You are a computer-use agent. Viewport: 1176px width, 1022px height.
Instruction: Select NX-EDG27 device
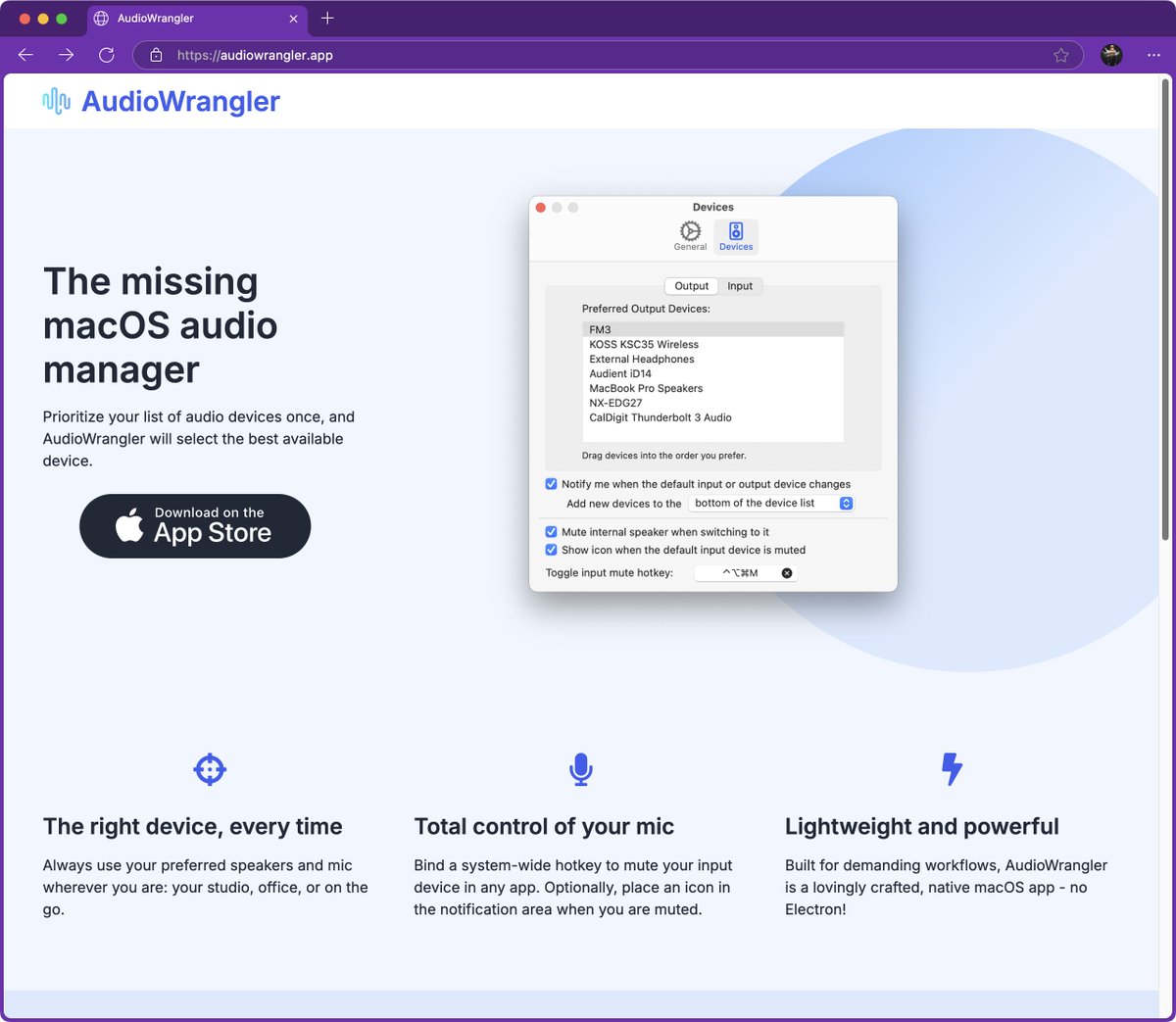click(712, 403)
